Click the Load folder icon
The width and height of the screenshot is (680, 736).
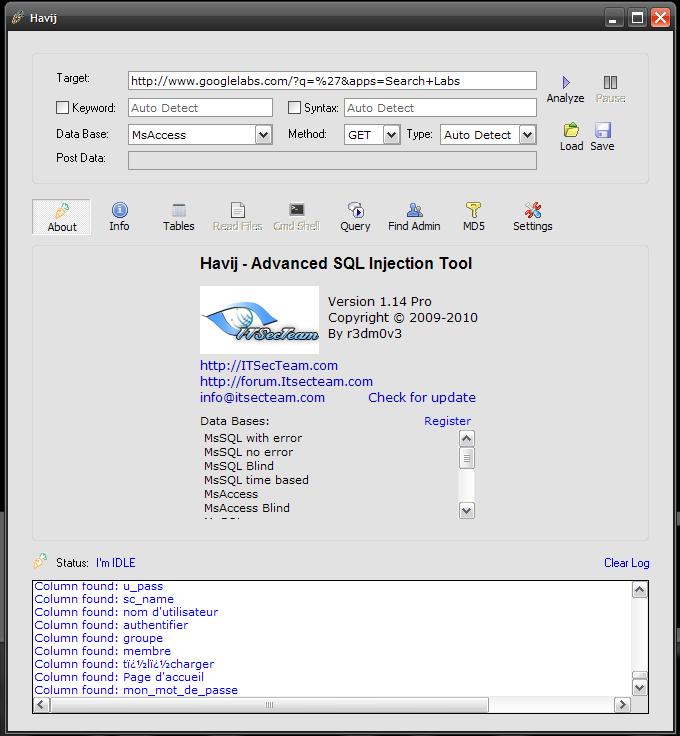pyautogui.click(x=571, y=130)
